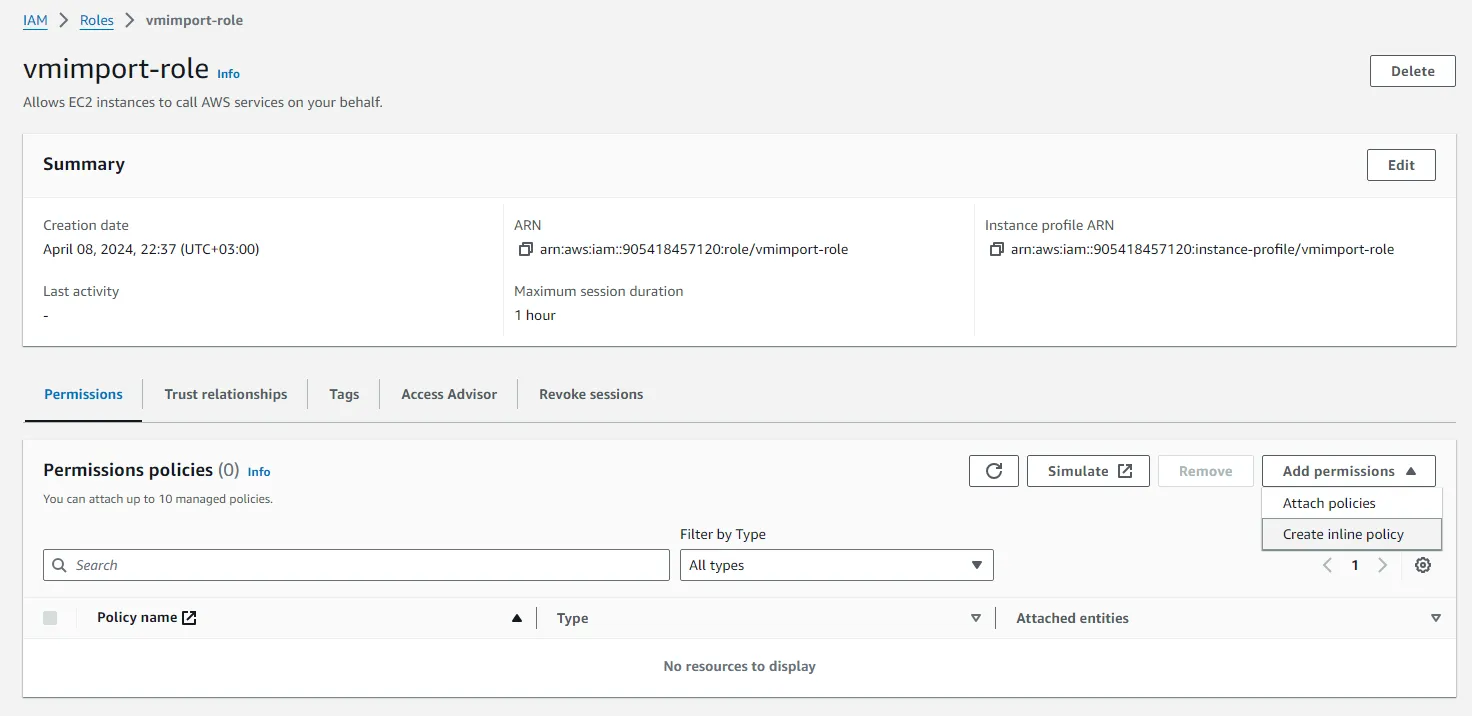
Task: Click the refresh policies icon button
Action: coord(993,471)
